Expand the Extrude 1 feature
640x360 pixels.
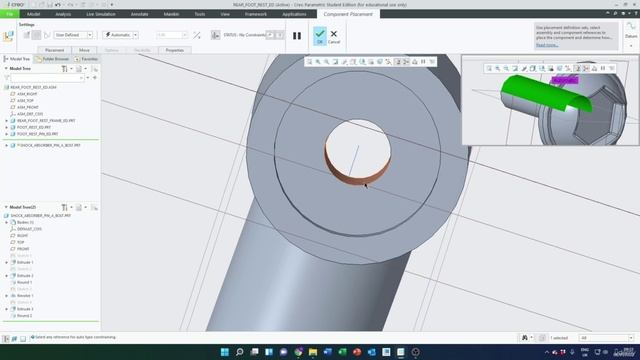[7, 262]
